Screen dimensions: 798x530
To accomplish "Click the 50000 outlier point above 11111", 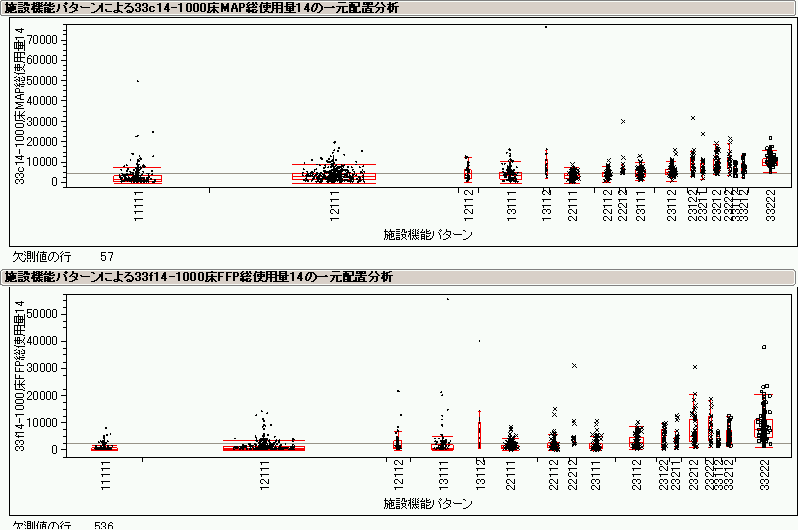I will click(x=137, y=81).
